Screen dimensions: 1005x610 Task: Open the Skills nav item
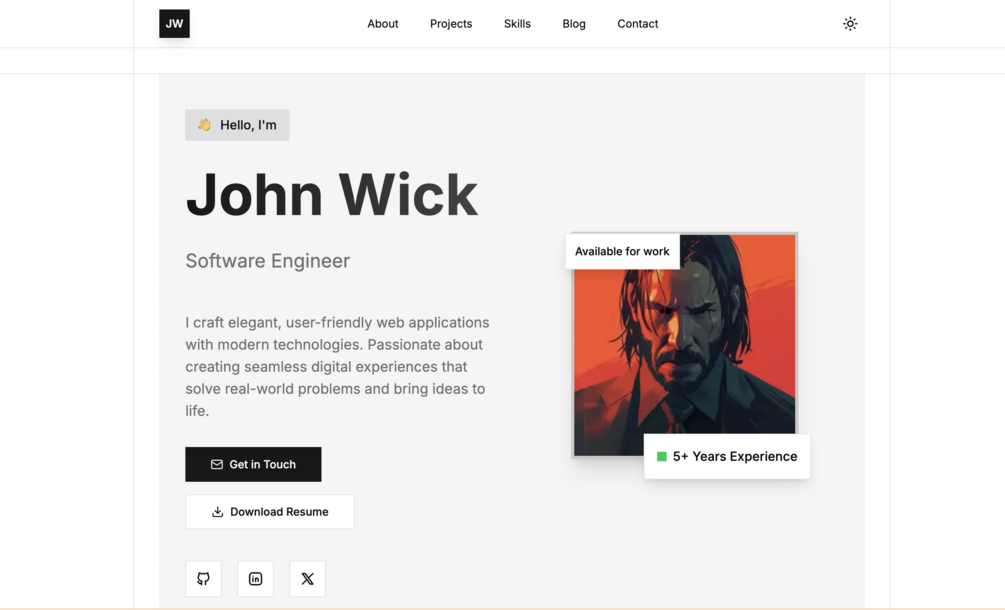(517, 24)
